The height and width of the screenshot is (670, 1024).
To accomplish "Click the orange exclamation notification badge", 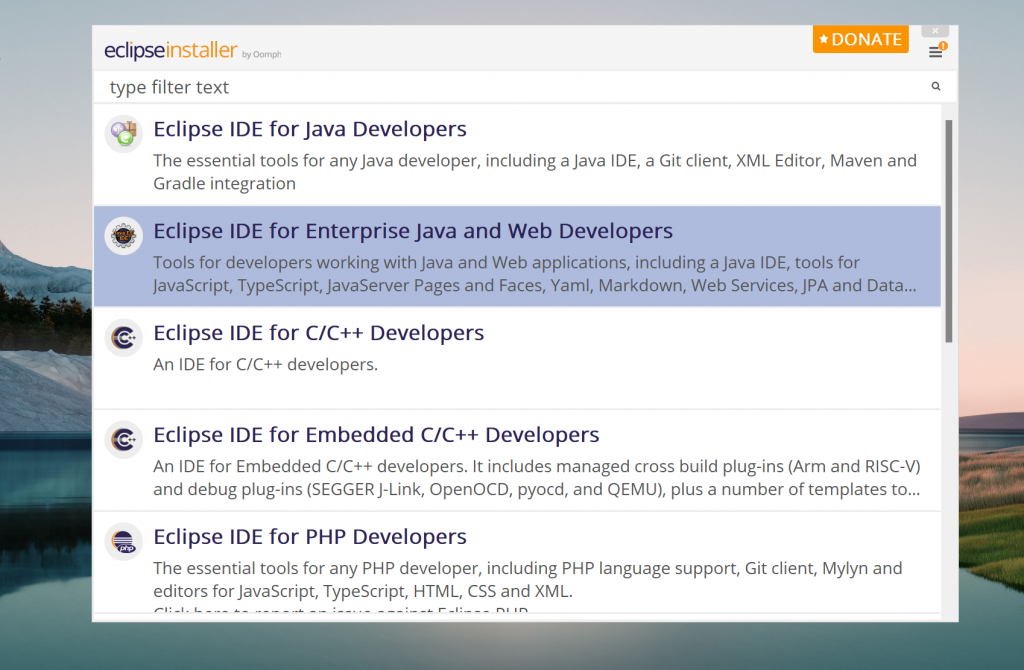I will point(944,45).
